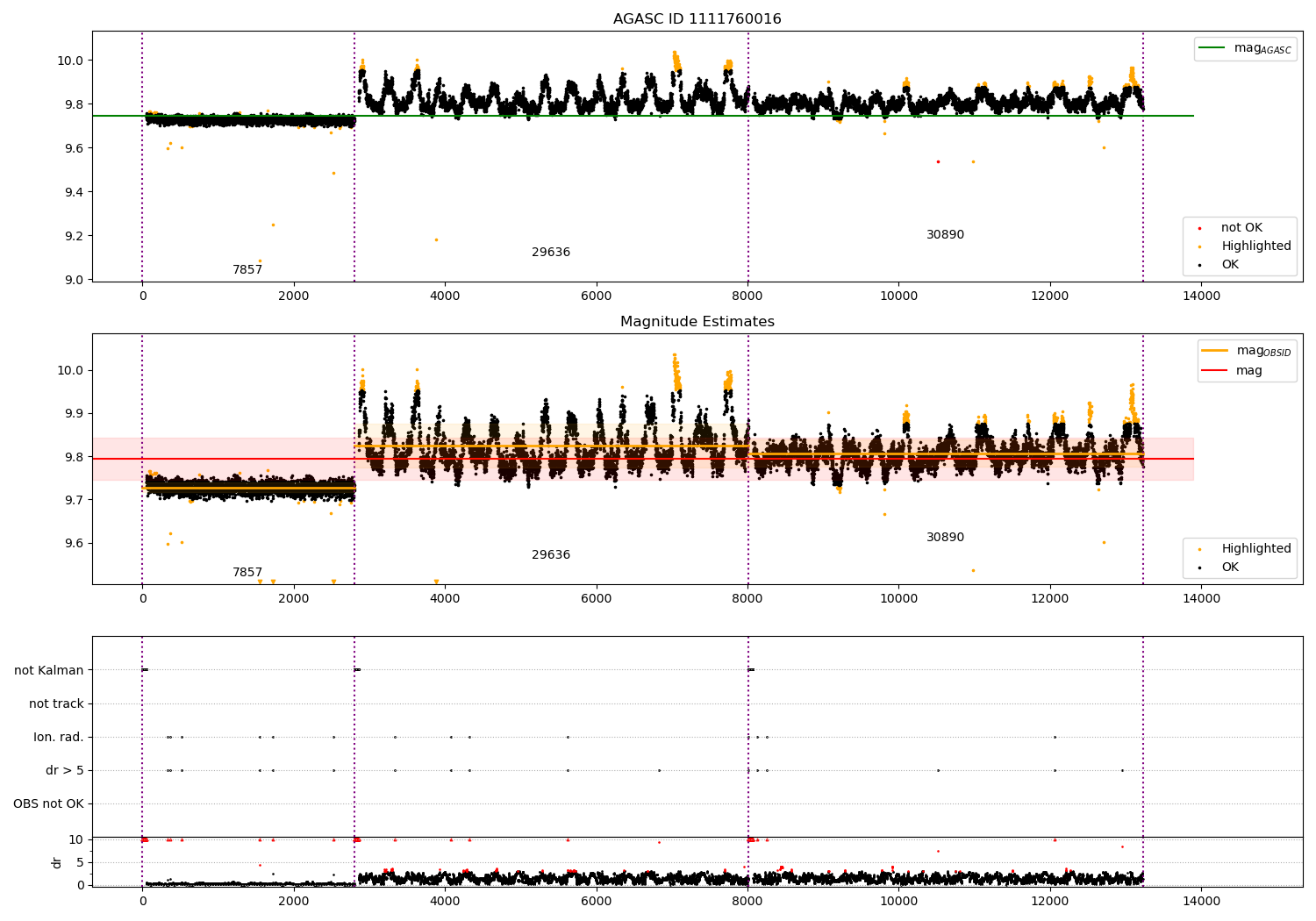Select the red 'mag' legend entry in the middle plot
The image size is (1316, 921).
click(1233, 371)
